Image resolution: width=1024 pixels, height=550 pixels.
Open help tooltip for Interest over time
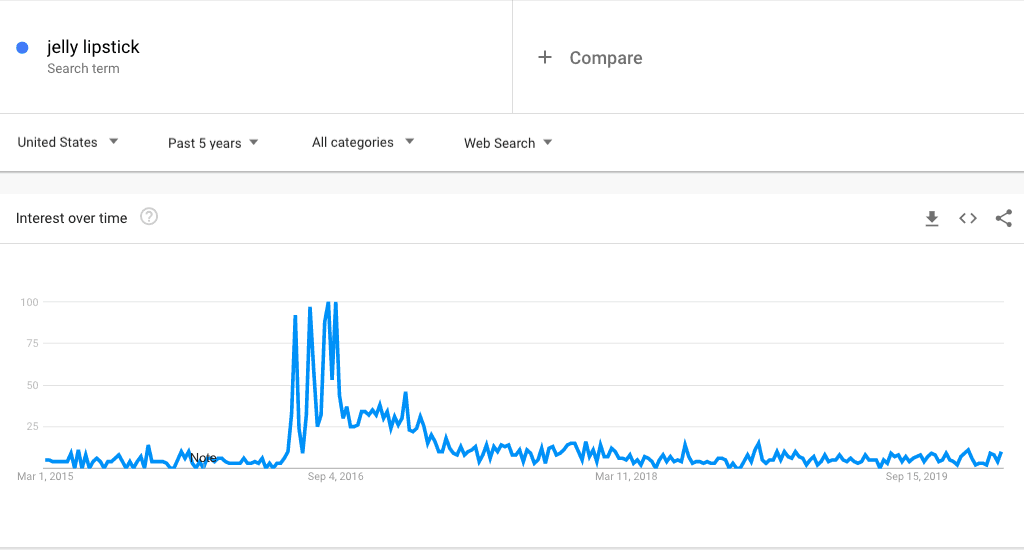tap(149, 216)
